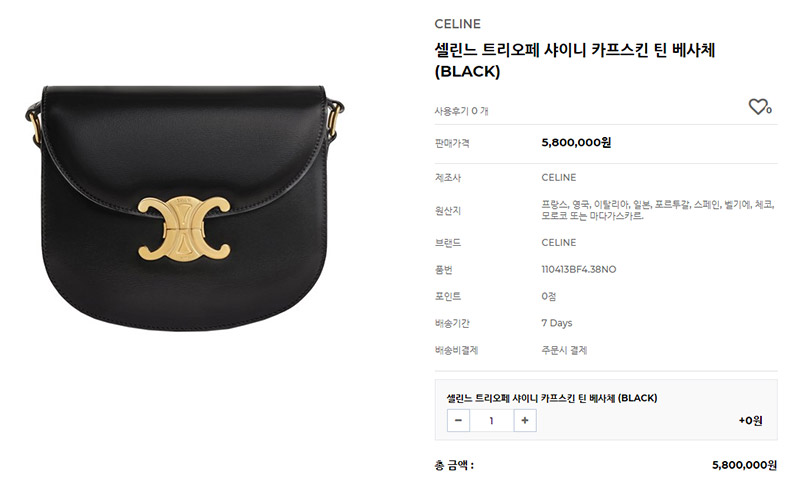Click the 7 Days delivery period
This screenshot has width=800, height=481.
(x=557, y=323)
